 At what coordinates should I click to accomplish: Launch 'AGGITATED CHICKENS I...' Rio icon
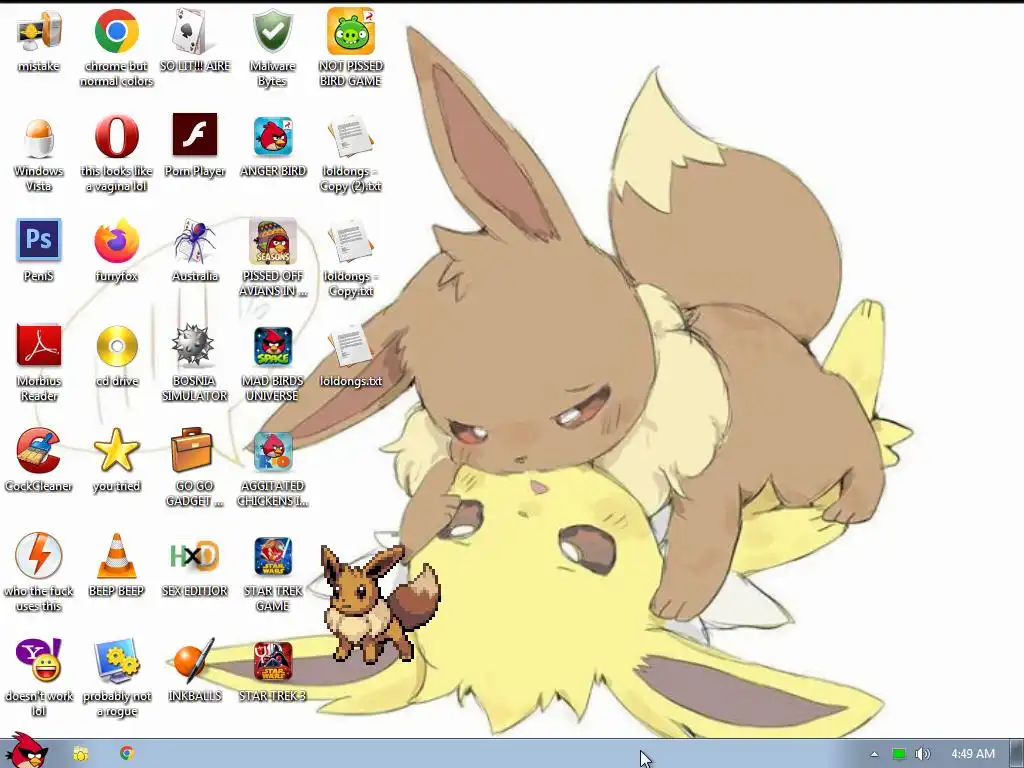[x=273, y=451]
